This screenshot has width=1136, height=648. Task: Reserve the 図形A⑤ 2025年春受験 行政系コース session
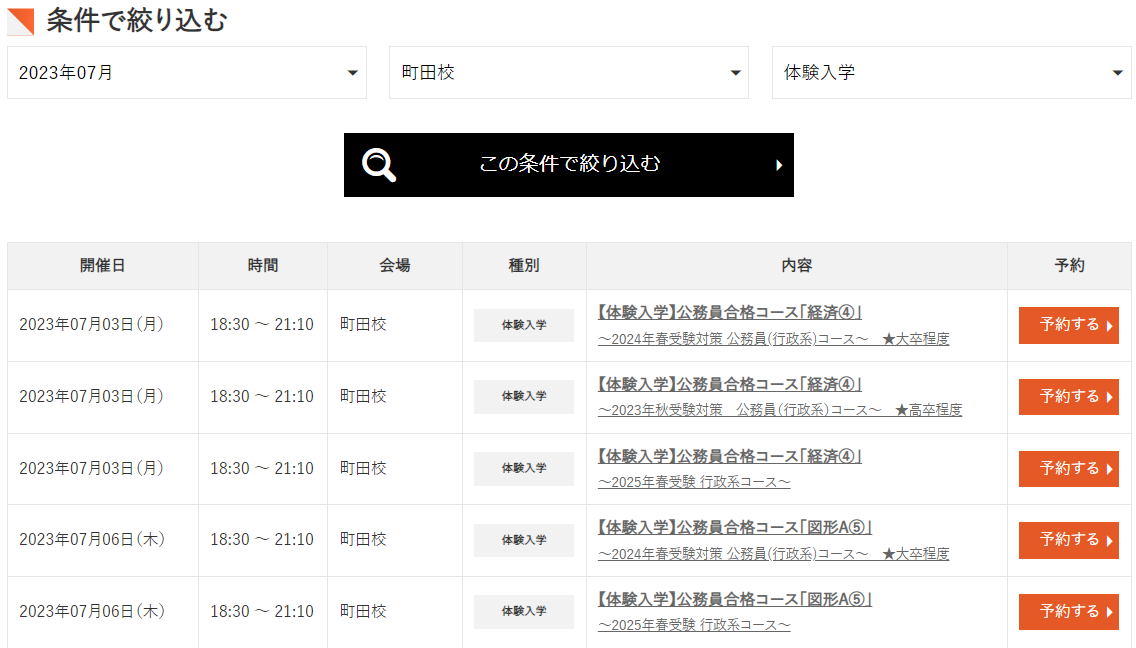pyautogui.click(x=1069, y=612)
